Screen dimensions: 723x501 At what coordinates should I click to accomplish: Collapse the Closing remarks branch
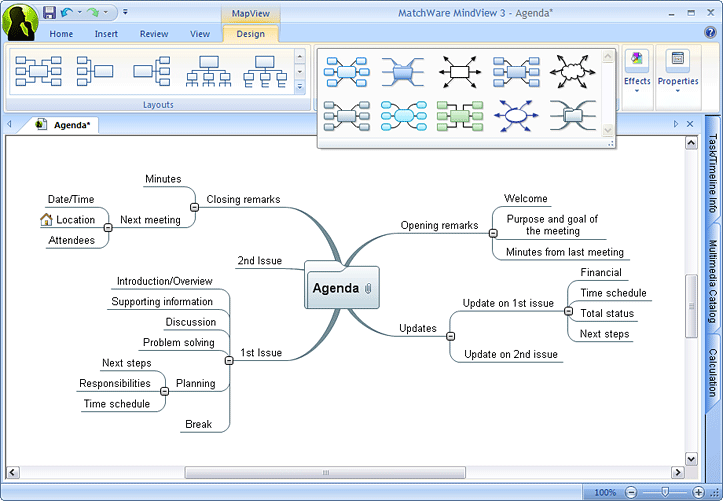pos(194,207)
